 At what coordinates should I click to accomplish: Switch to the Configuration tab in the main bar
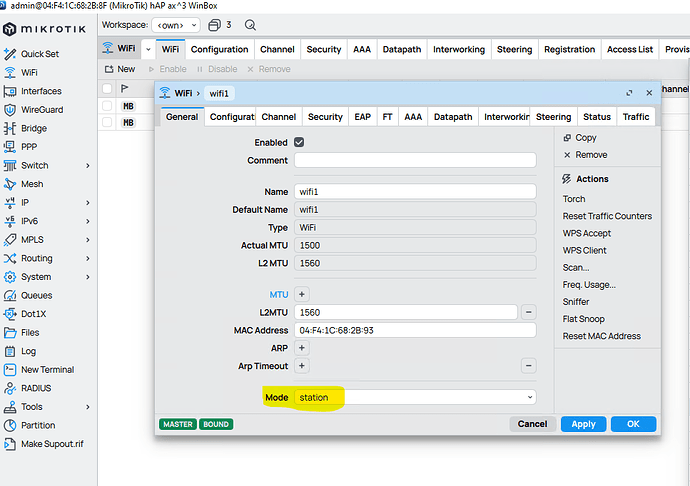[220, 49]
